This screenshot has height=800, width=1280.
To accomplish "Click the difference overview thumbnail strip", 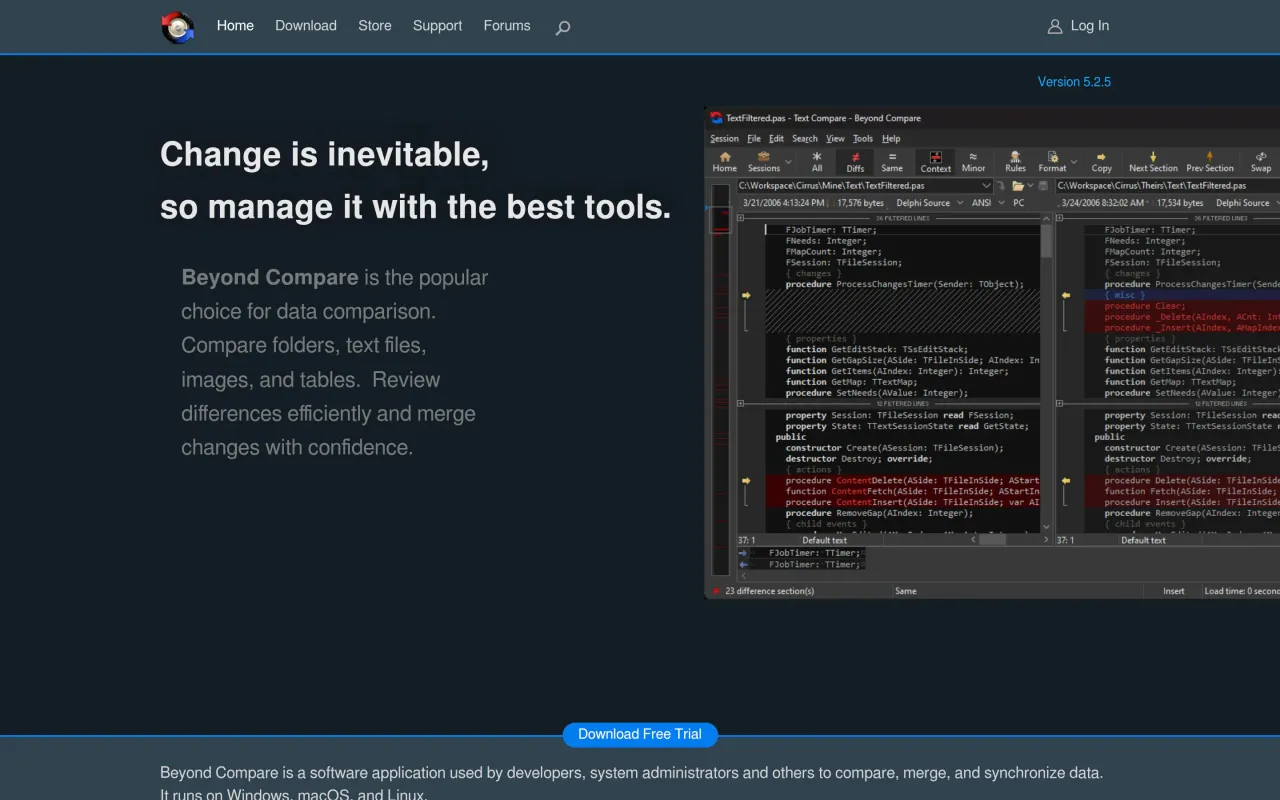I will click(720, 380).
